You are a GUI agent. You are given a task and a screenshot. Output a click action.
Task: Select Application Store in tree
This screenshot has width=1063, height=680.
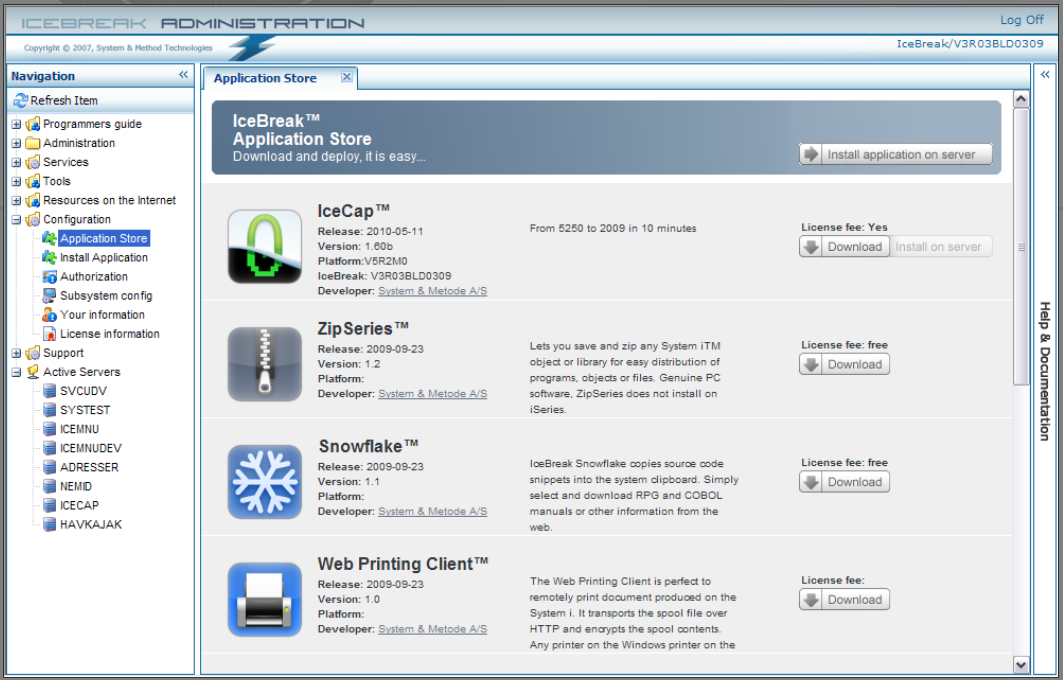point(104,239)
